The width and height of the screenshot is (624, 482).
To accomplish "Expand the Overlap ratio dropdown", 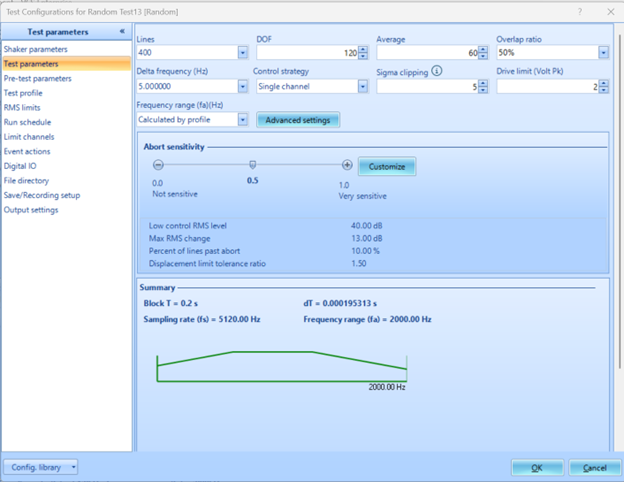I will click(603, 53).
